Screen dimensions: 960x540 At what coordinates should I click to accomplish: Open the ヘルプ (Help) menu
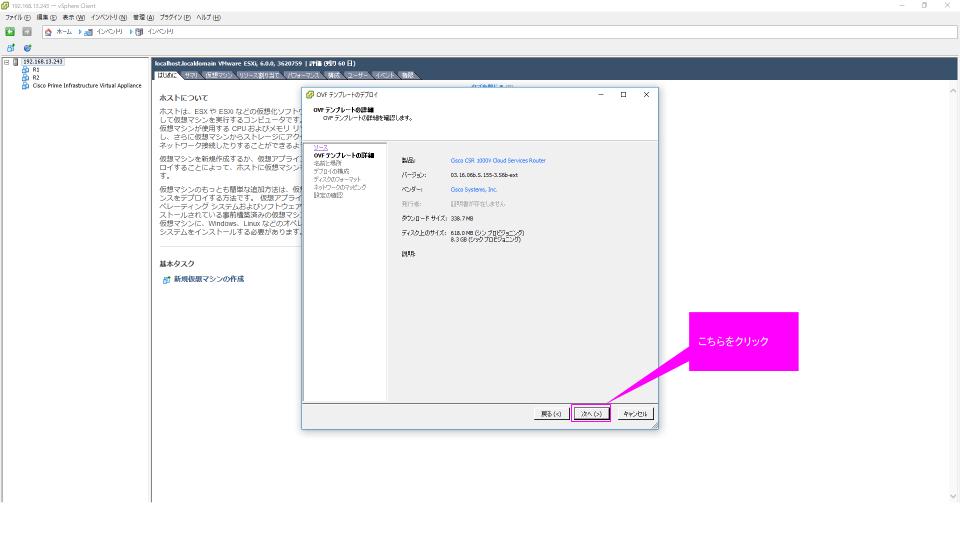(x=208, y=17)
